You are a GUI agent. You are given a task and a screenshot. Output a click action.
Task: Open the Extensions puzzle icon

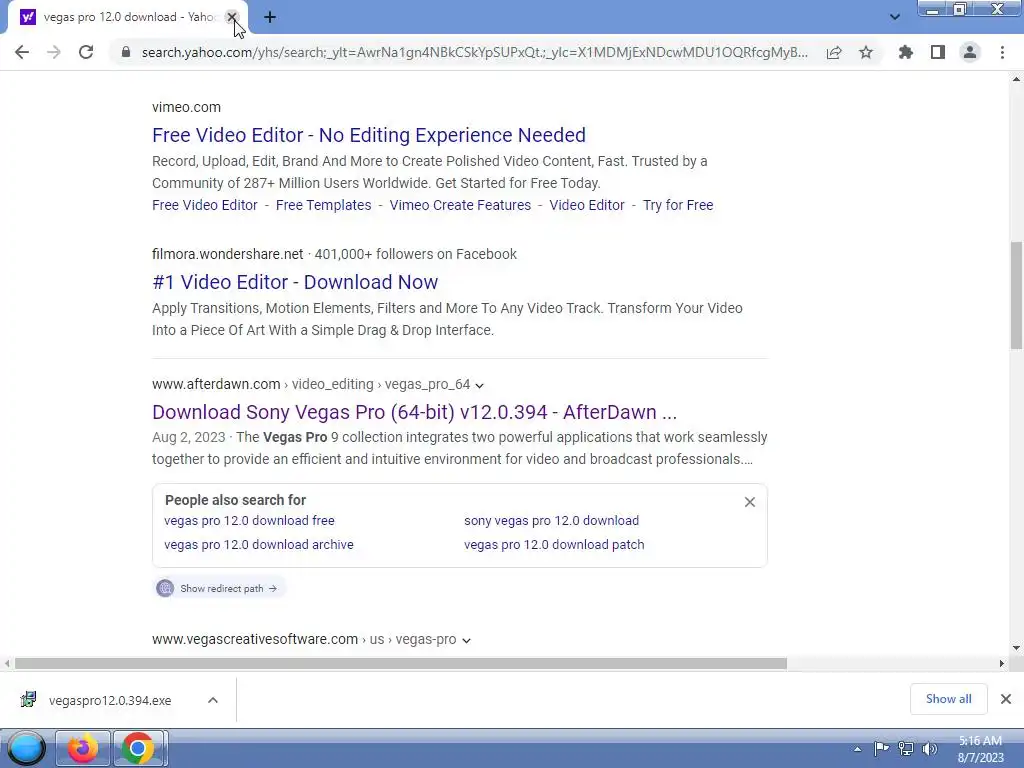pyautogui.click(x=906, y=52)
